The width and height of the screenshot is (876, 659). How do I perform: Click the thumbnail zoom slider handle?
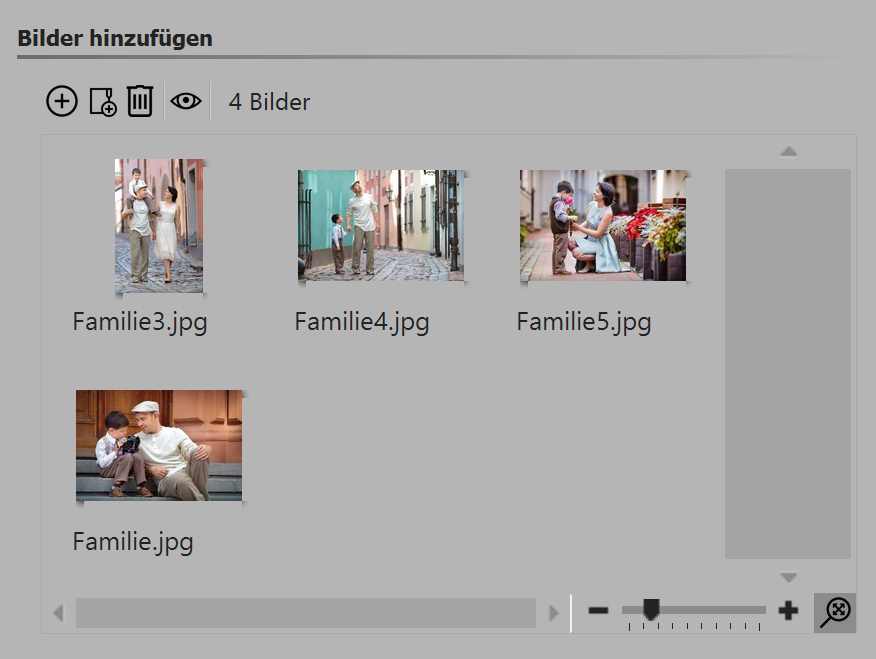(x=651, y=609)
